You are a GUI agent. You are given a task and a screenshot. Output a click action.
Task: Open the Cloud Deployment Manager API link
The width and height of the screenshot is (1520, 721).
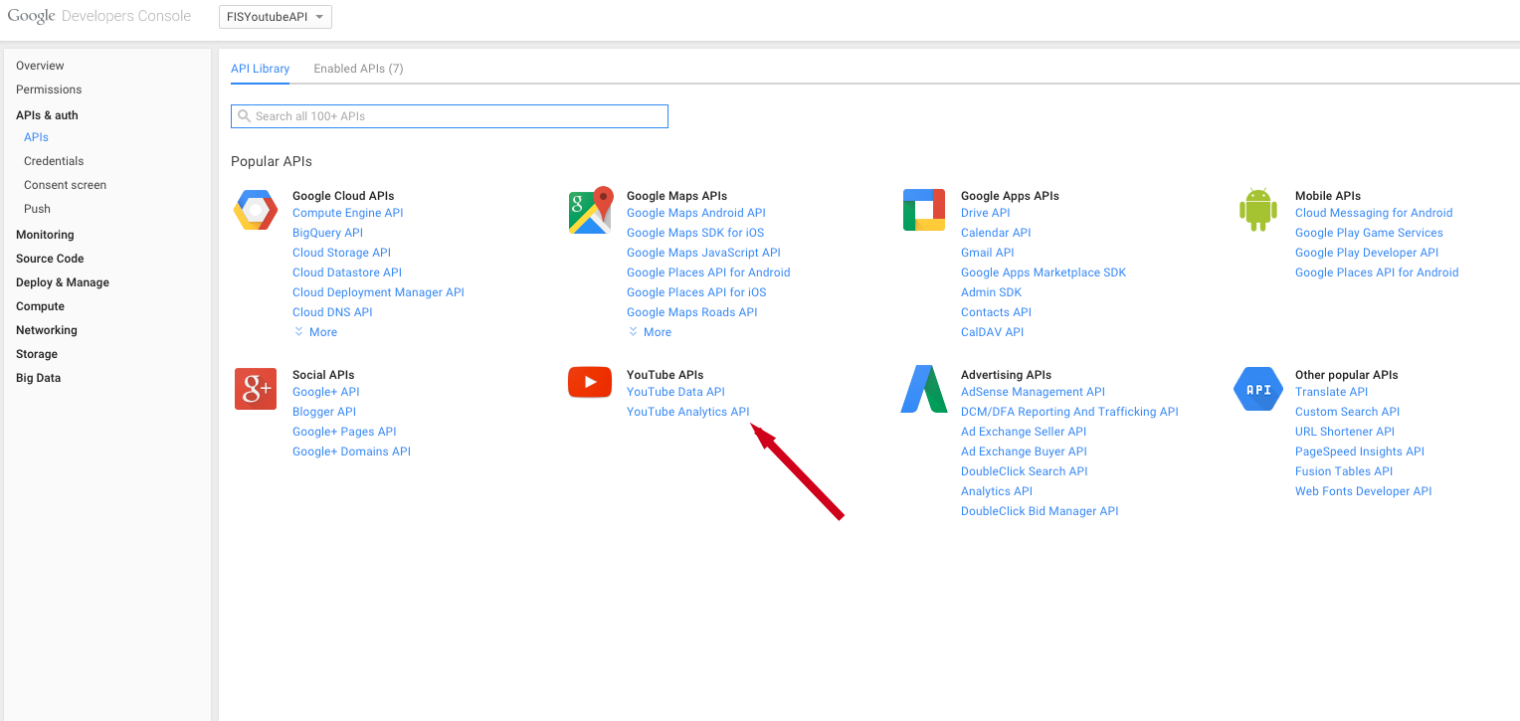click(379, 293)
